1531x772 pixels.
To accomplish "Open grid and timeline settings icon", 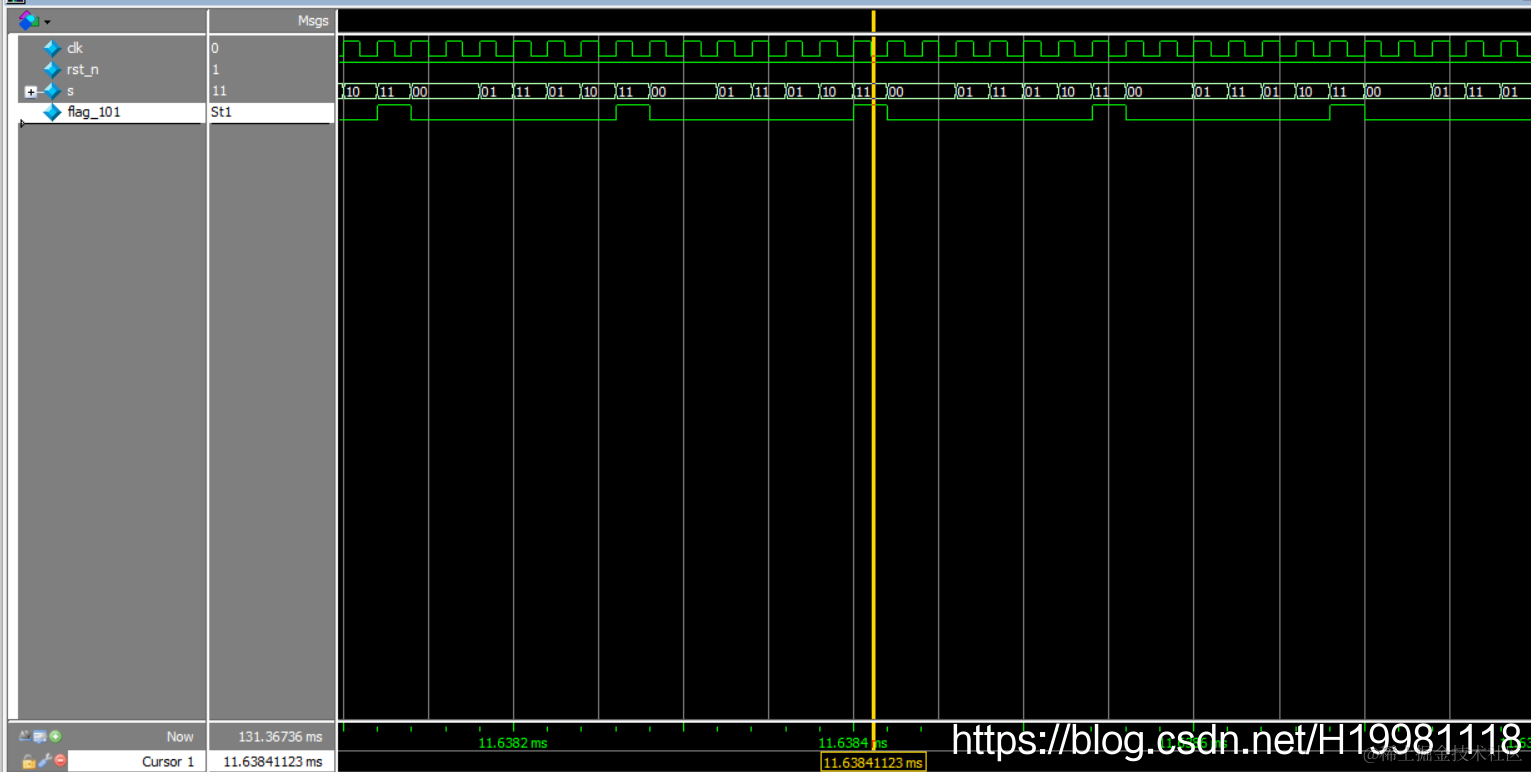I will coord(40,736).
